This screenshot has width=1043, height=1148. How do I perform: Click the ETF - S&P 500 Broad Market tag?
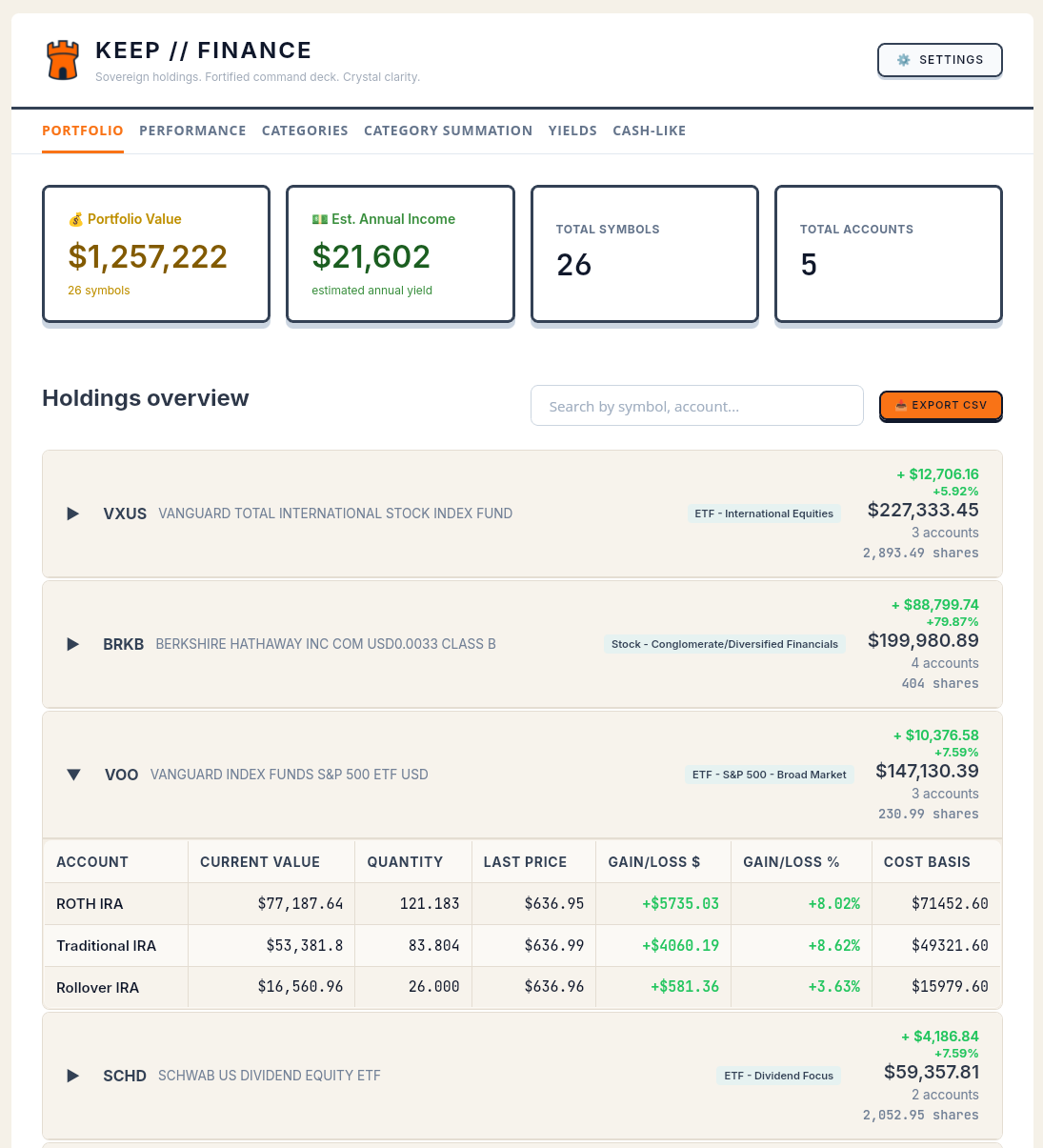click(770, 775)
